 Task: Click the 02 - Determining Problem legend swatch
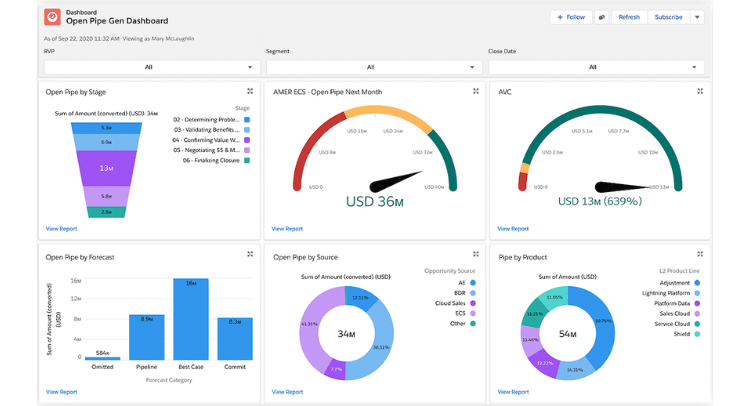click(247, 120)
